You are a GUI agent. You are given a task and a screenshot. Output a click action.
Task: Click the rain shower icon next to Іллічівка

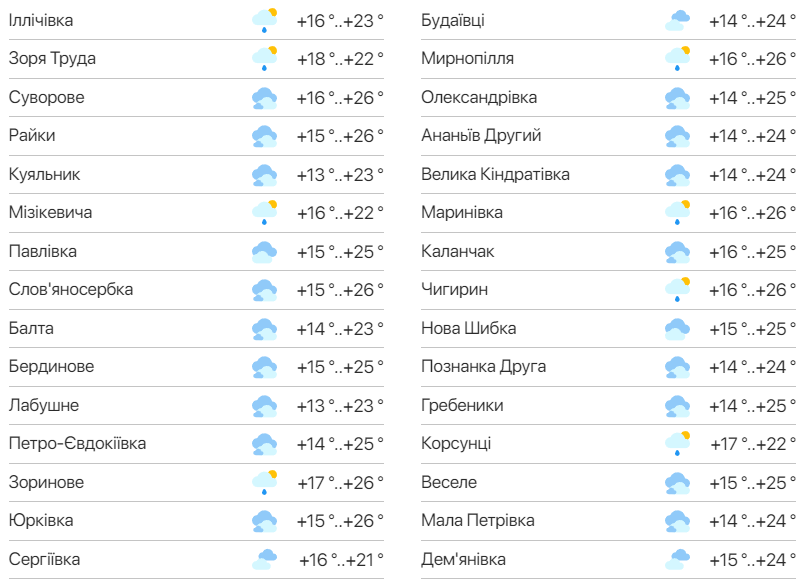coord(263,17)
